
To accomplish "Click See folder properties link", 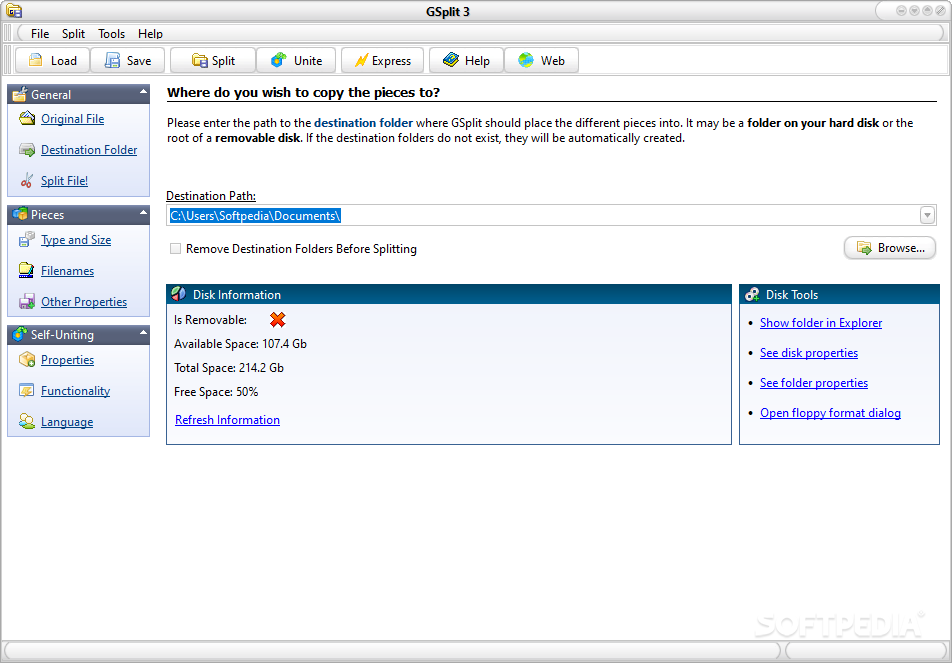I will pos(814,382).
